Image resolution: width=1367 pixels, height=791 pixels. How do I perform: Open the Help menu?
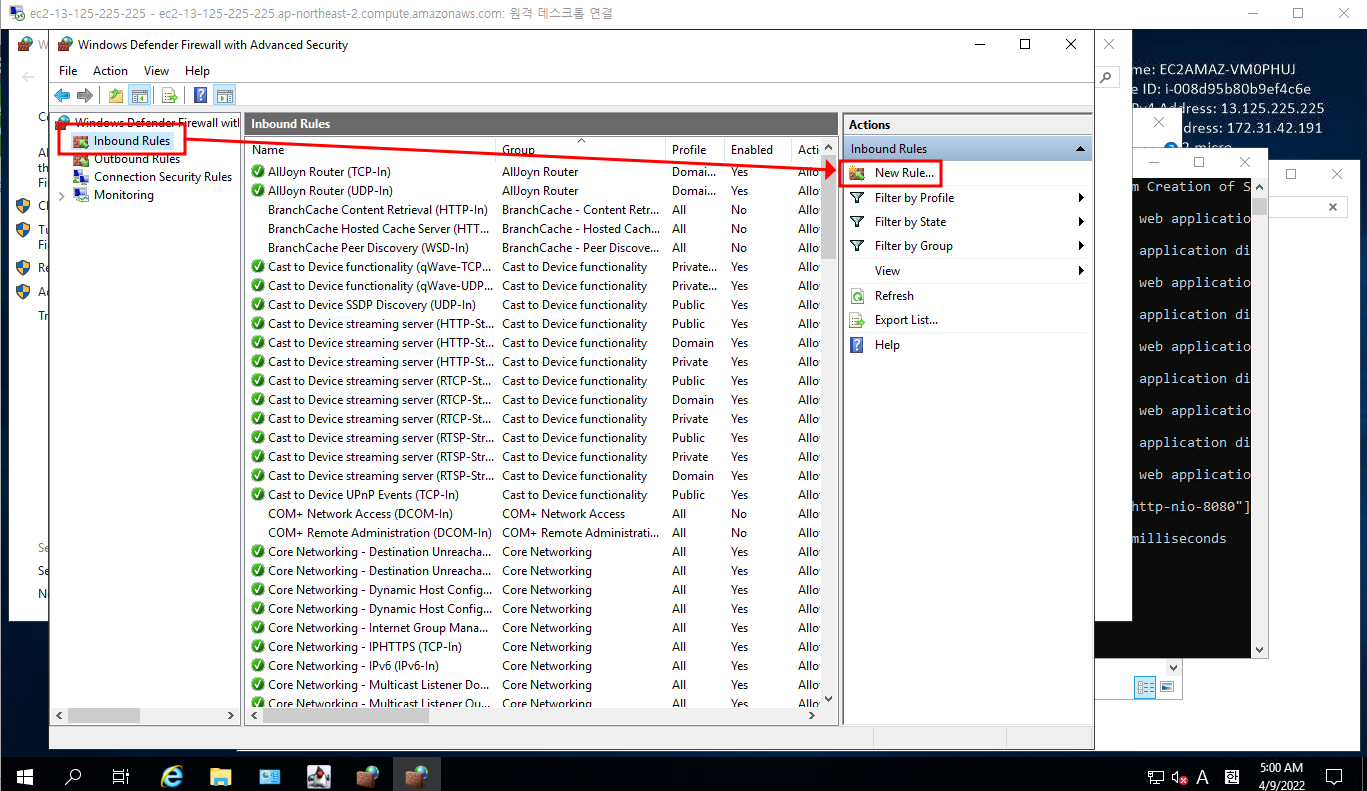point(197,71)
